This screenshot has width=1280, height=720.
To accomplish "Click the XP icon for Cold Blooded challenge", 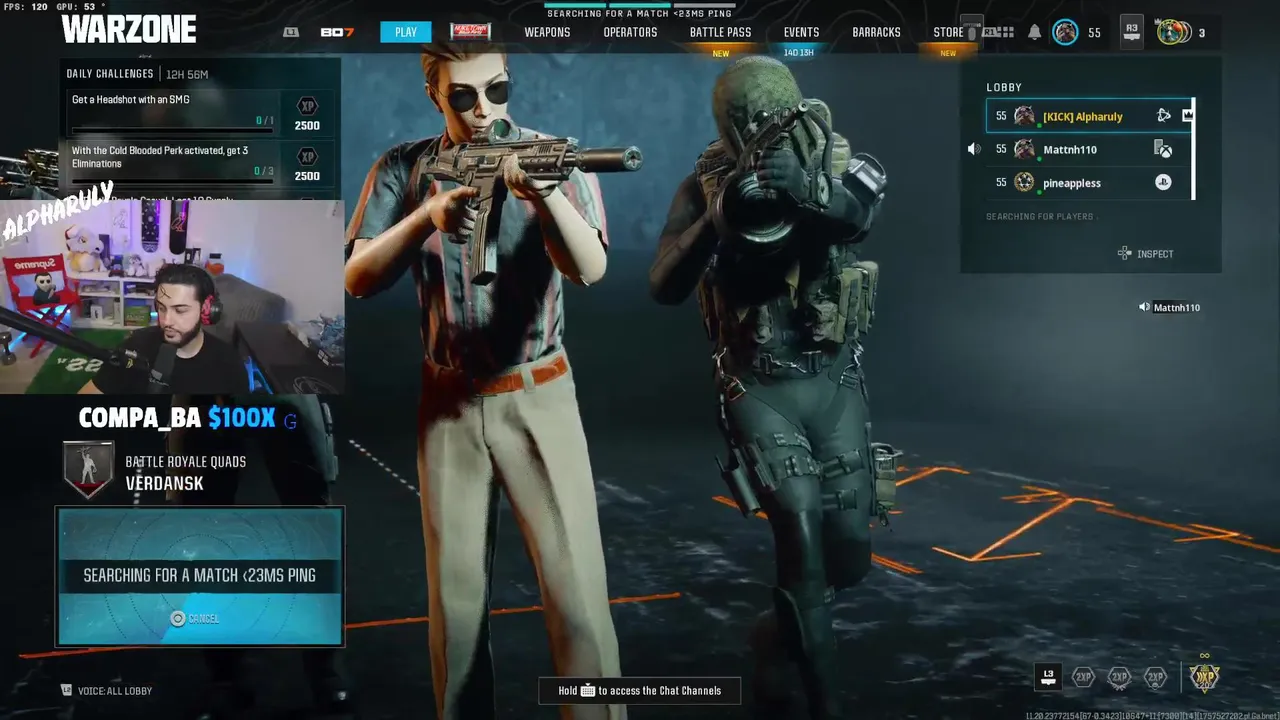I will click(307, 157).
